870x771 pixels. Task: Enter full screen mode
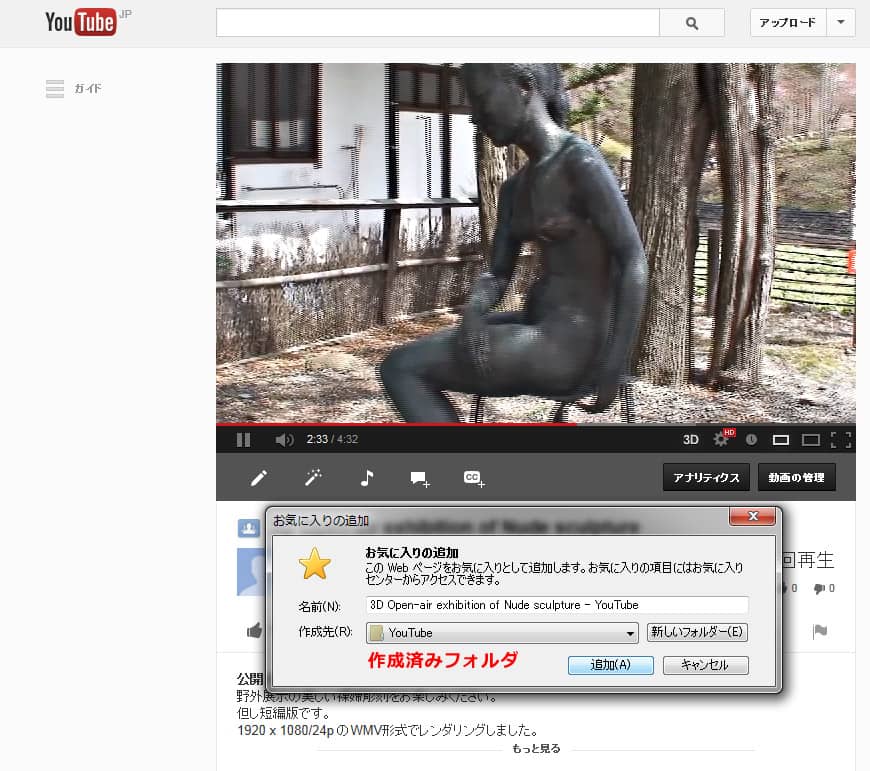pyautogui.click(x=840, y=439)
